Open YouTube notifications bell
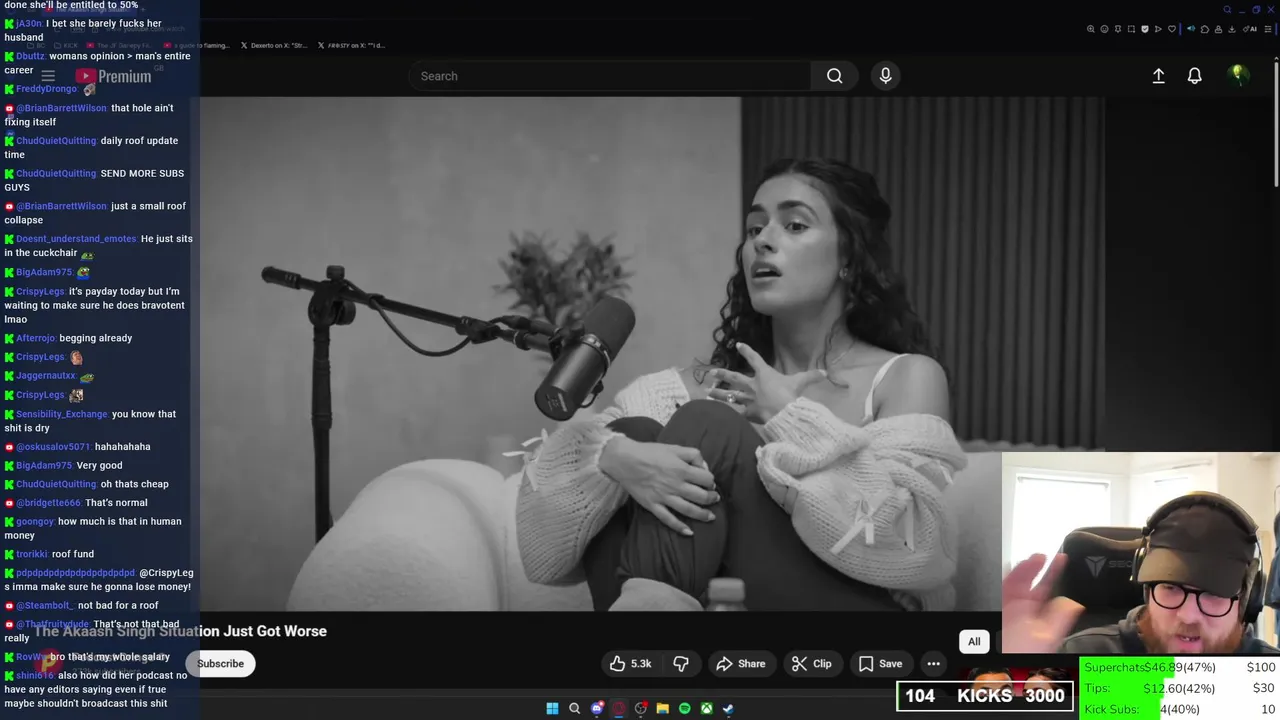 [1194, 76]
